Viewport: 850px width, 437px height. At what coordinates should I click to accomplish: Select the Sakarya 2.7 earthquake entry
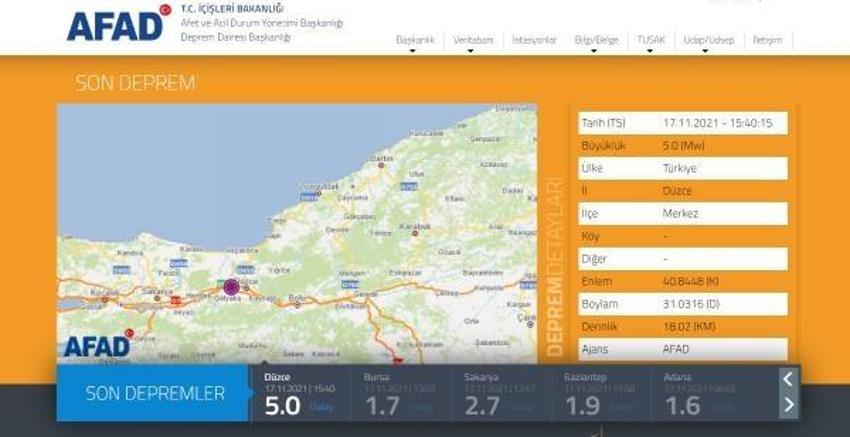(499, 393)
